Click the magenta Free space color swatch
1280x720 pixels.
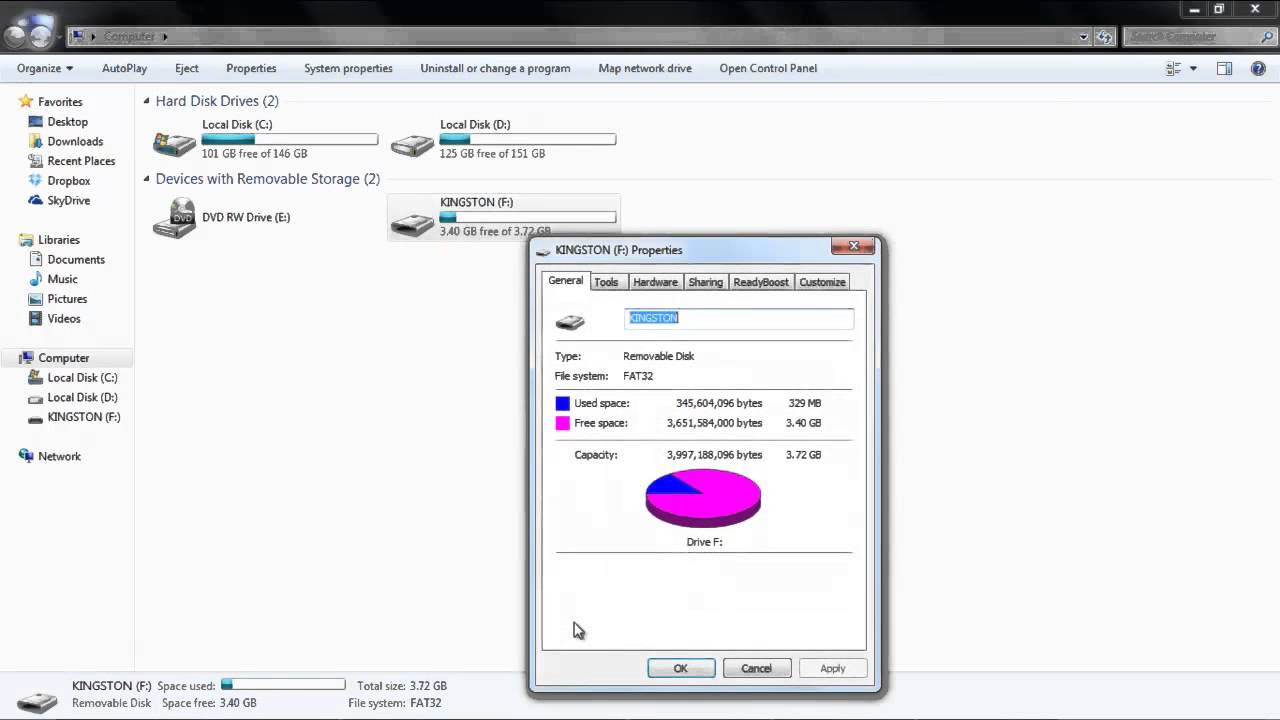[562, 423]
